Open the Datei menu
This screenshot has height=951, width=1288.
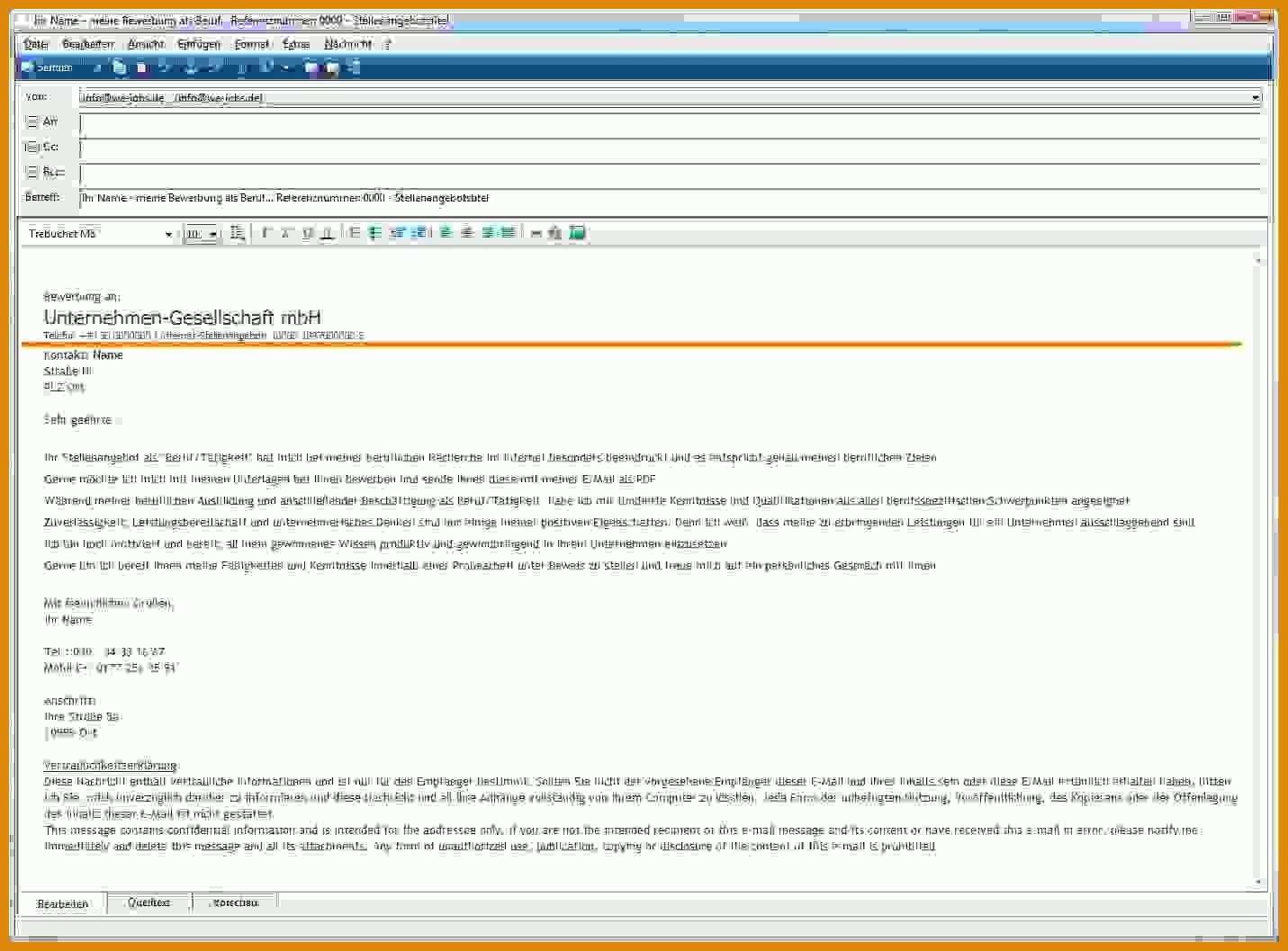coord(36,44)
